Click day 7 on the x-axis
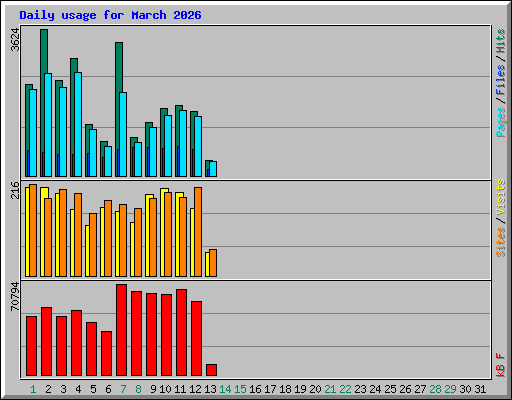 [x=123, y=389]
